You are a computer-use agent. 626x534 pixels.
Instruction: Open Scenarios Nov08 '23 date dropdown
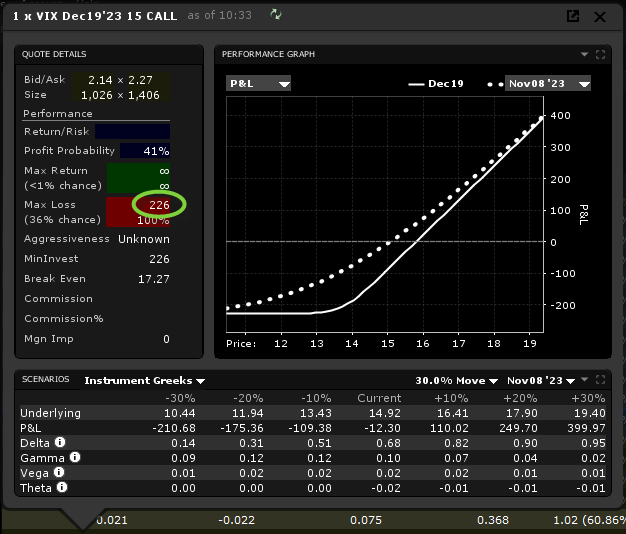[541, 380]
